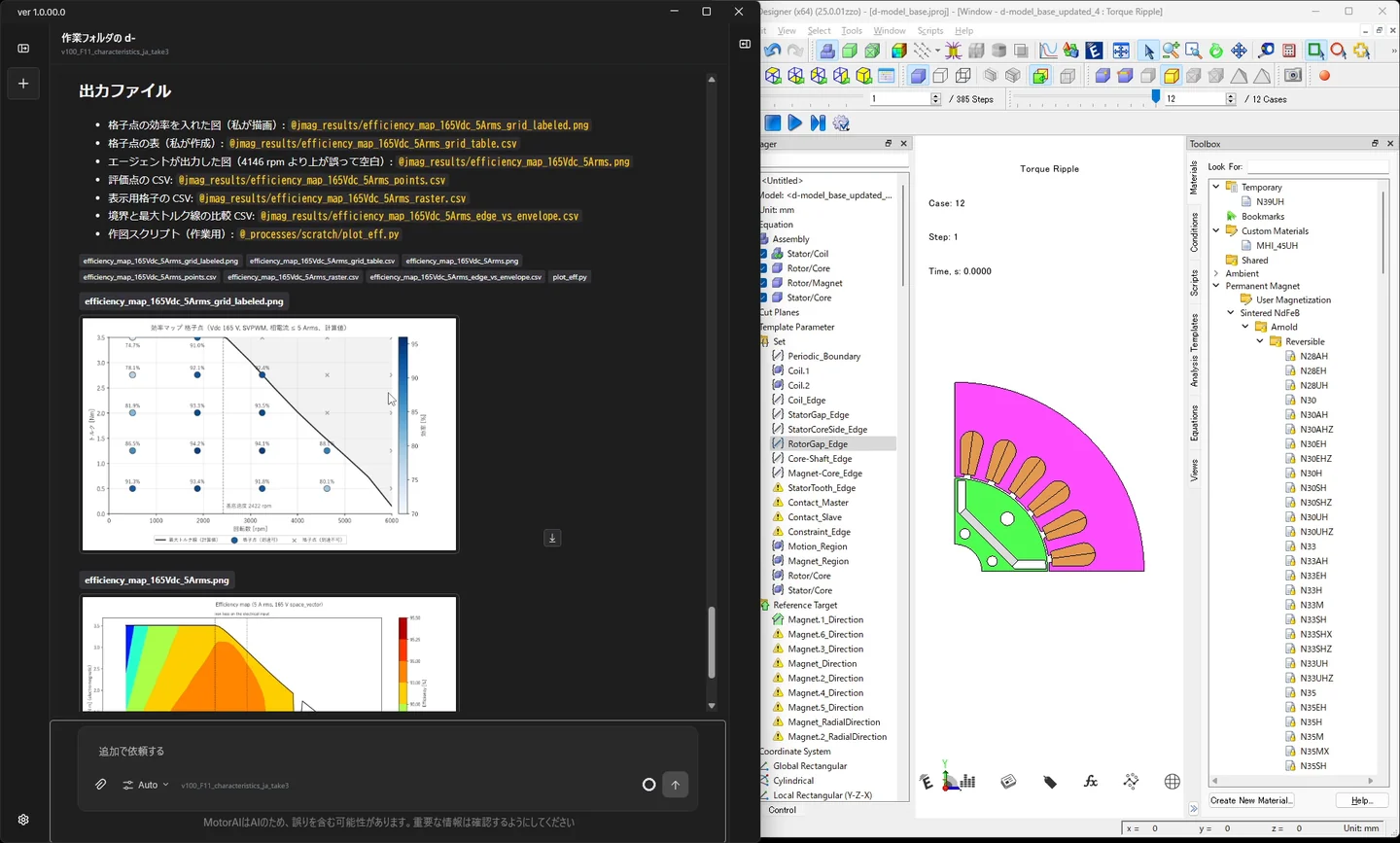Click the undo arrow in Designer toolbar
The width and height of the screenshot is (1400, 843).
click(x=773, y=51)
